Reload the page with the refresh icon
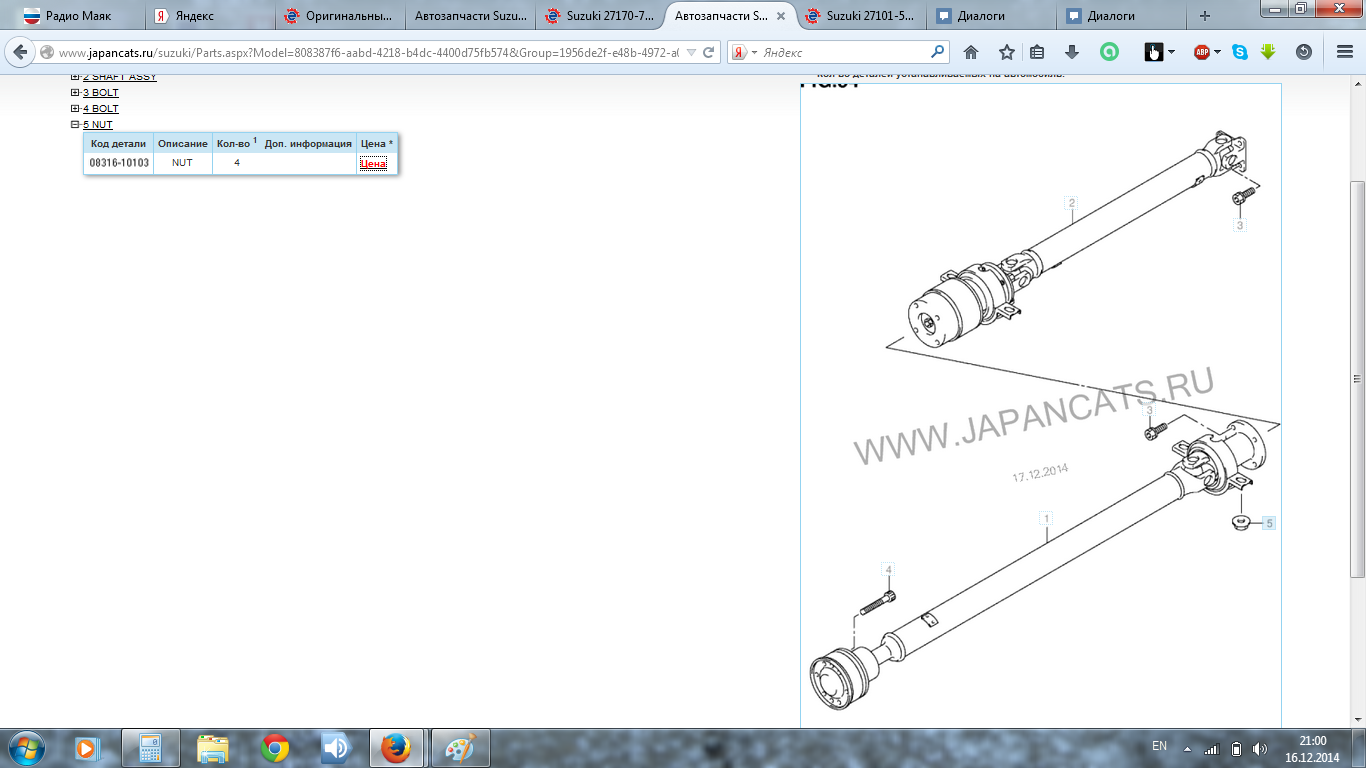Image resolution: width=1366 pixels, height=768 pixels. click(709, 52)
